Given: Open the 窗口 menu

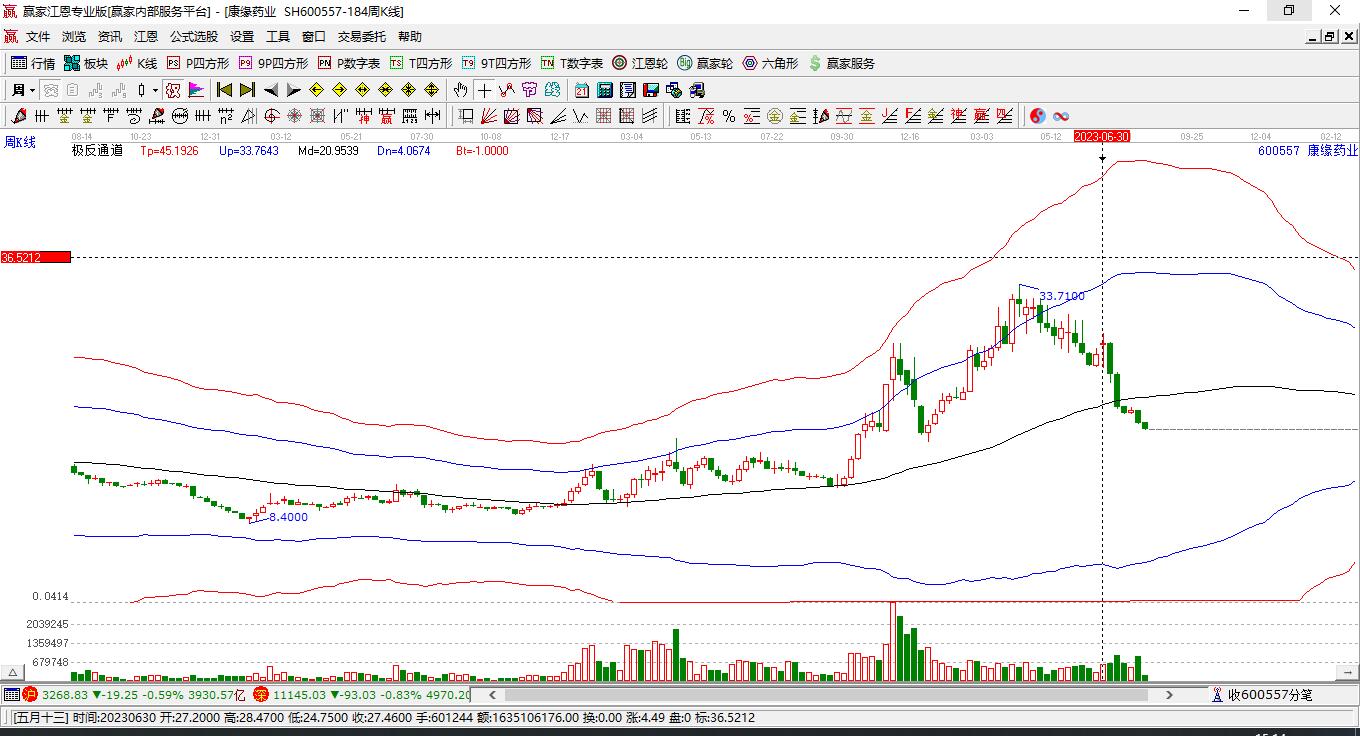Looking at the screenshot, I should coord(314,37).
